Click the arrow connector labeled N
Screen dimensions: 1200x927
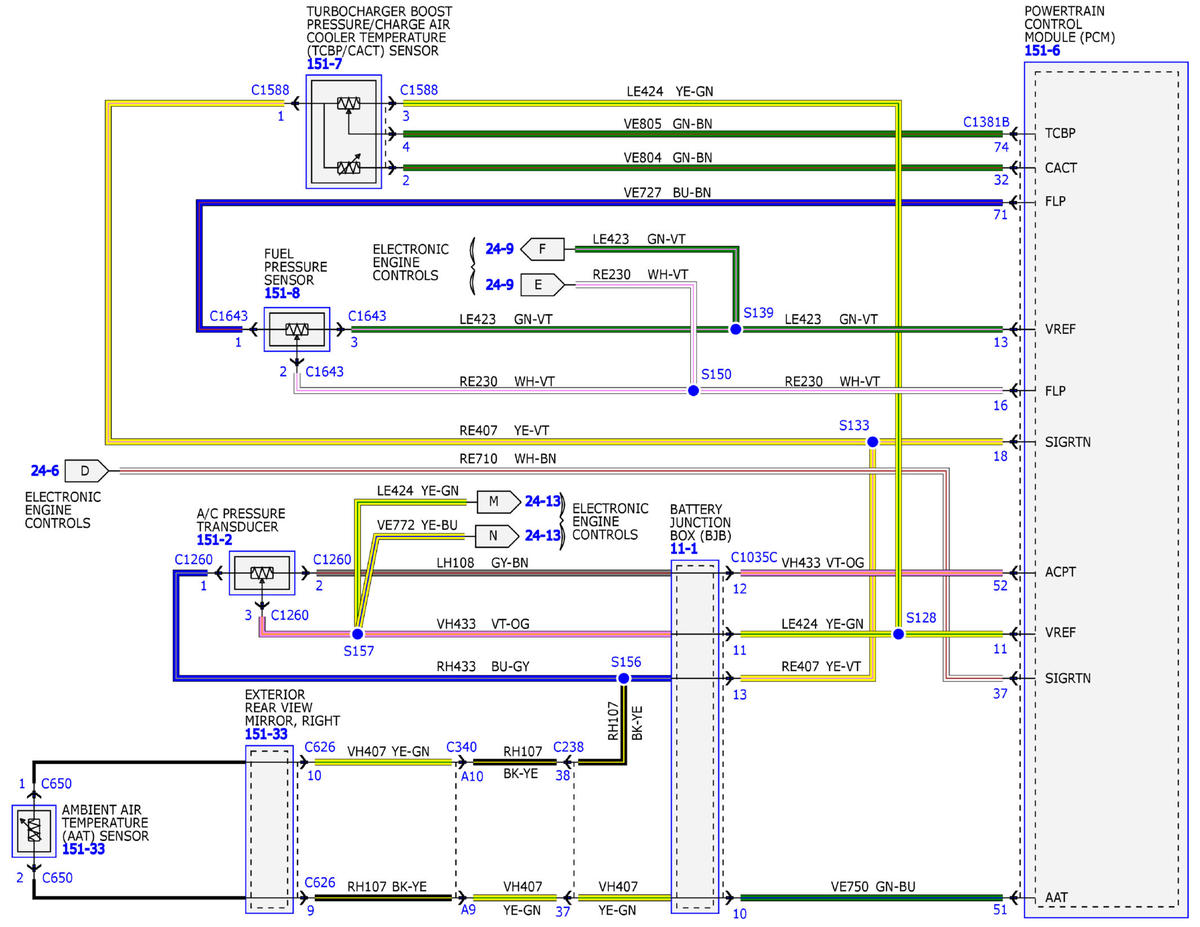click(497, 535)
